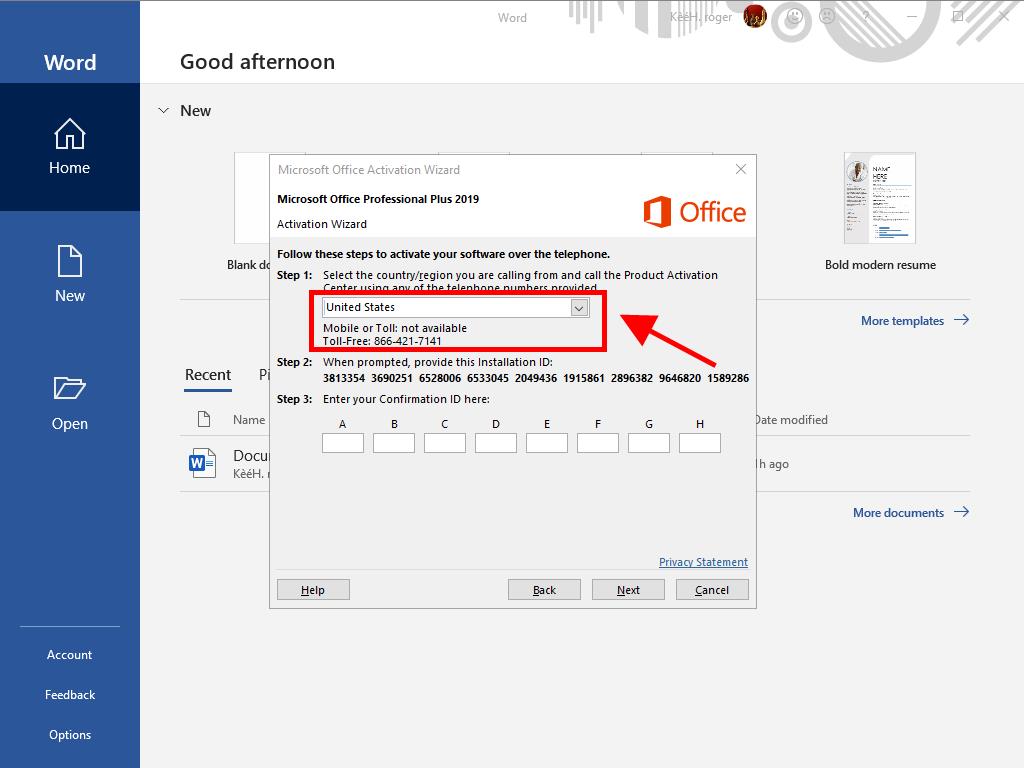Image resolution: width=1024 pixels, height=768 pixels.
Task: Open the Privacy Statement link
Action: 703,562
